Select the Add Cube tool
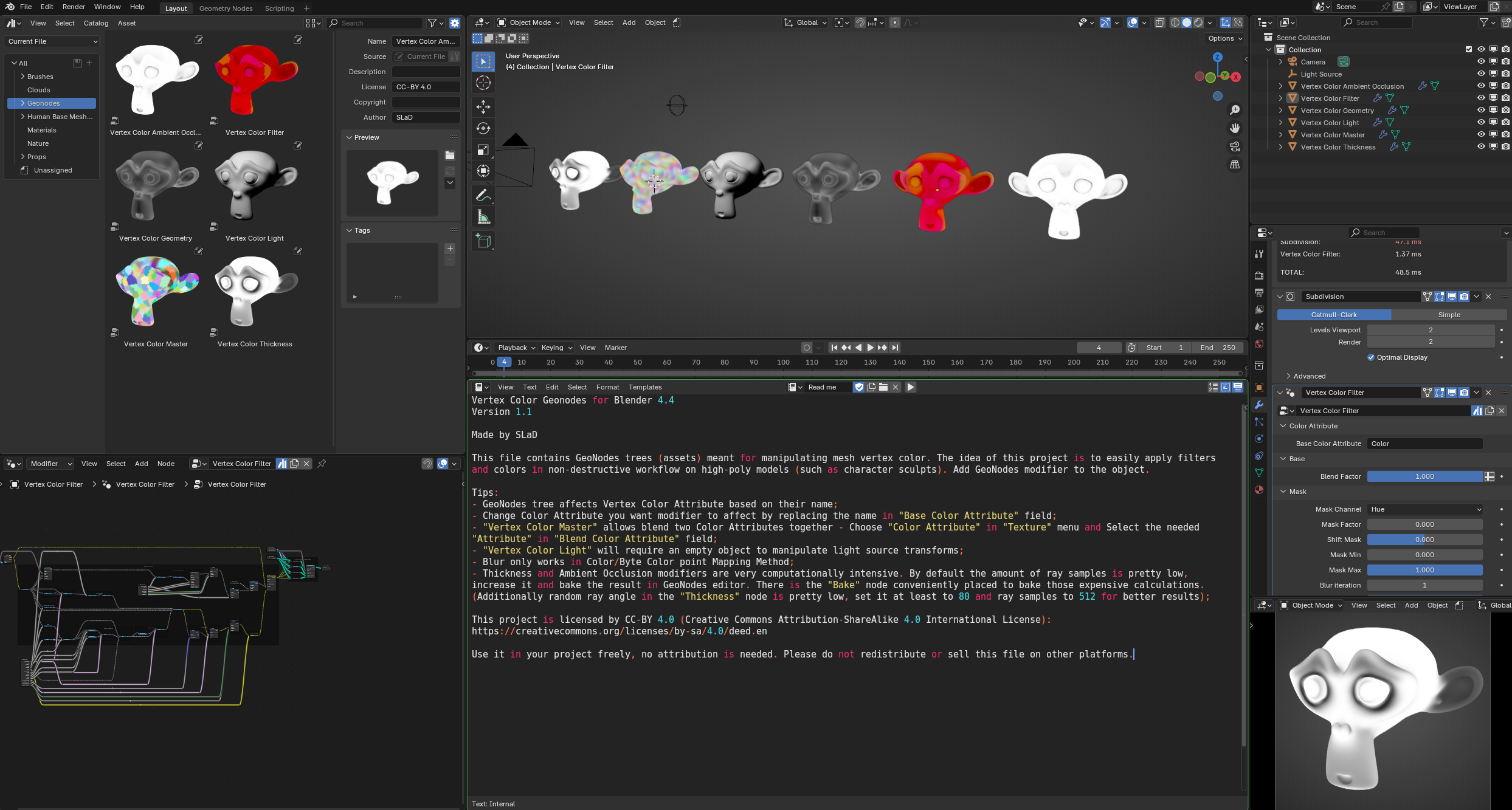Image resolution: width=1512 pixels, height=810 pixels. click(483, 241)
